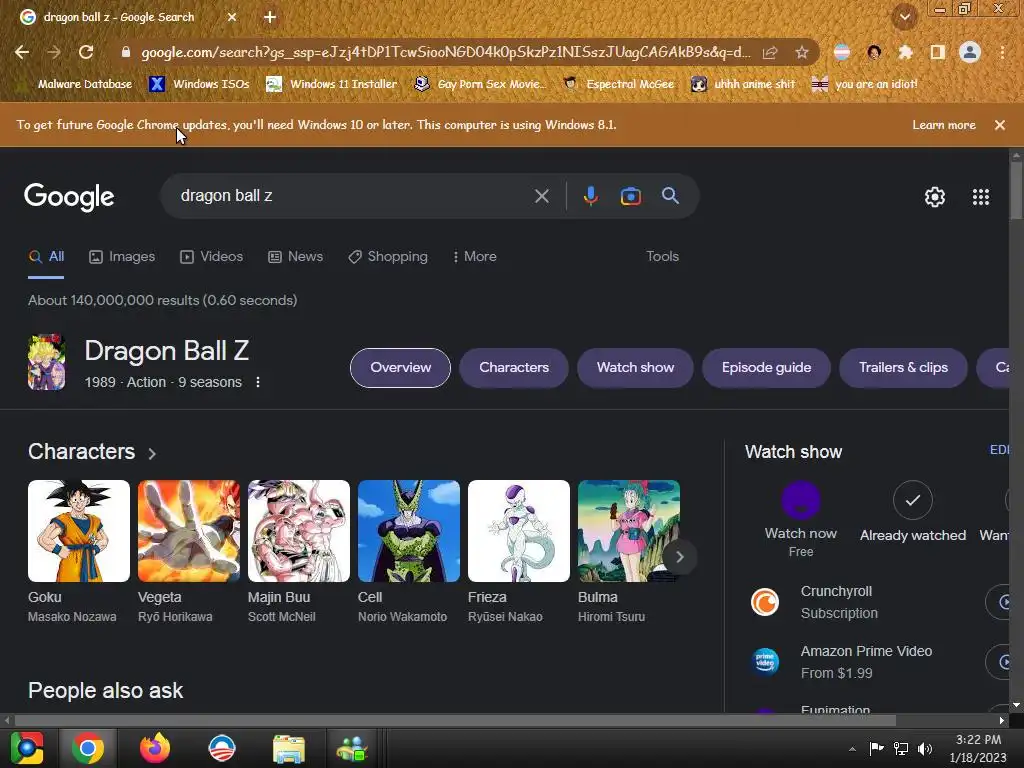Select the Overview chip
Screen dimensions: 1024x768
[400, 368]
